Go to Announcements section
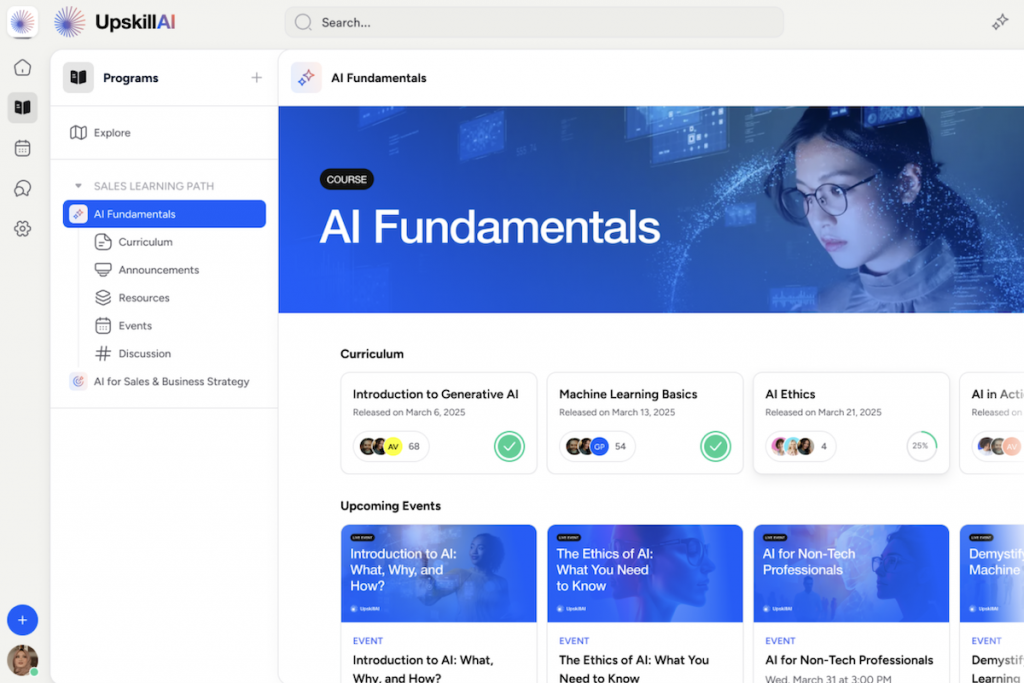Screen dimensions: 1024x683 (158, 270)
